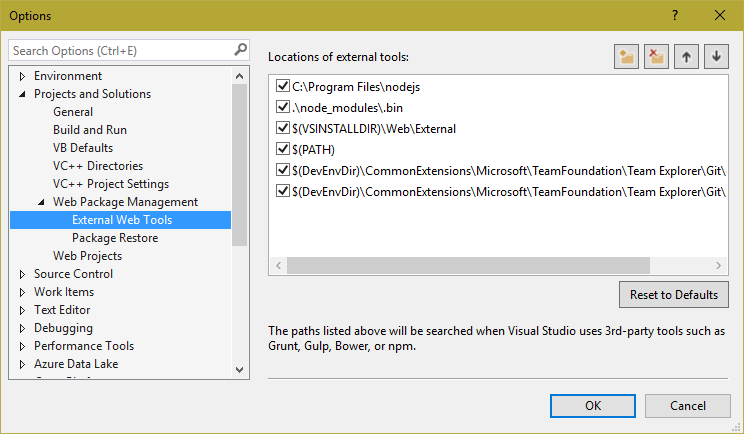Image resolution: width=744 pixels, height=434 pixels.
Task: Click the delete selected location icon
Action: point(656,57)
